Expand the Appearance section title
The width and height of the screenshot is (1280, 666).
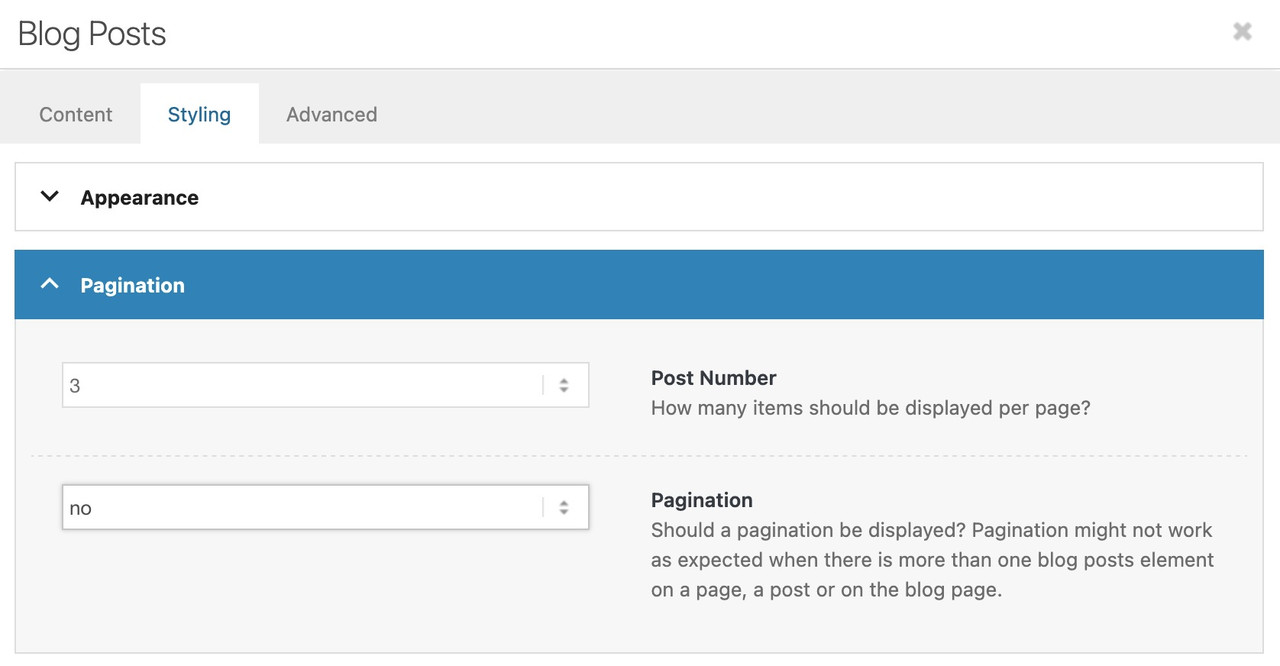pos(139,198)
